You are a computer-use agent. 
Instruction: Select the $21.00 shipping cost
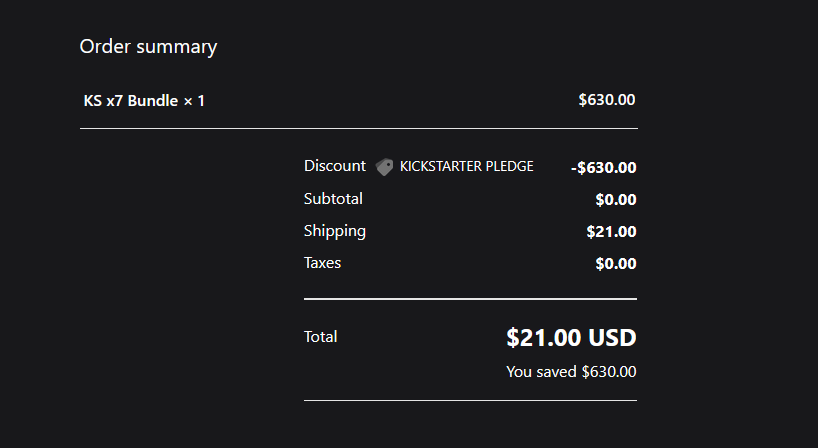point(611,232)
